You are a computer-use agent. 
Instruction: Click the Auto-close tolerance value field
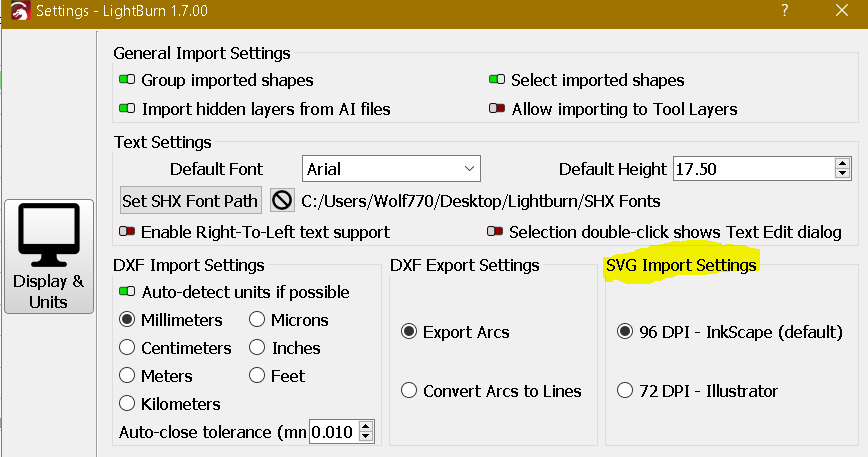point(334,432)
